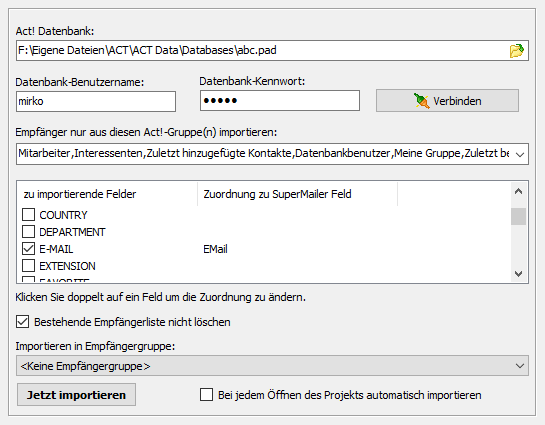This screenshot has height=425, width=545.
Task: Toggle Bestehende Empfängerliste nicht löschen checkbox
Action: point(23,322)
